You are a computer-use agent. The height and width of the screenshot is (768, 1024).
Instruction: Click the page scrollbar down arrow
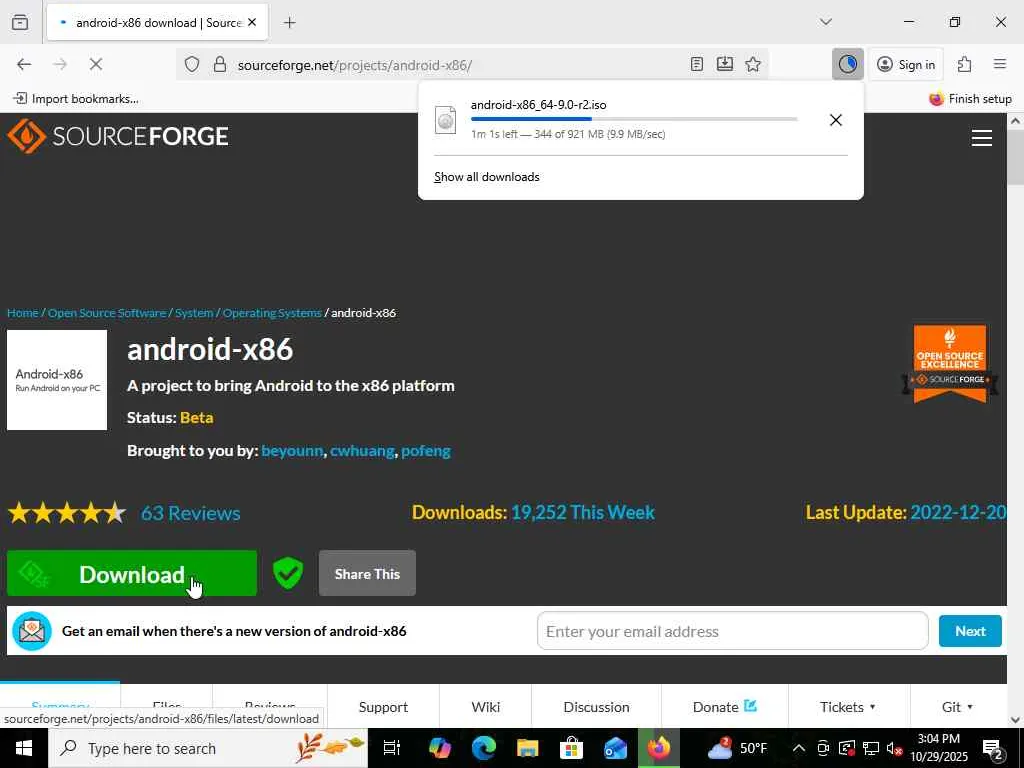1016,720
